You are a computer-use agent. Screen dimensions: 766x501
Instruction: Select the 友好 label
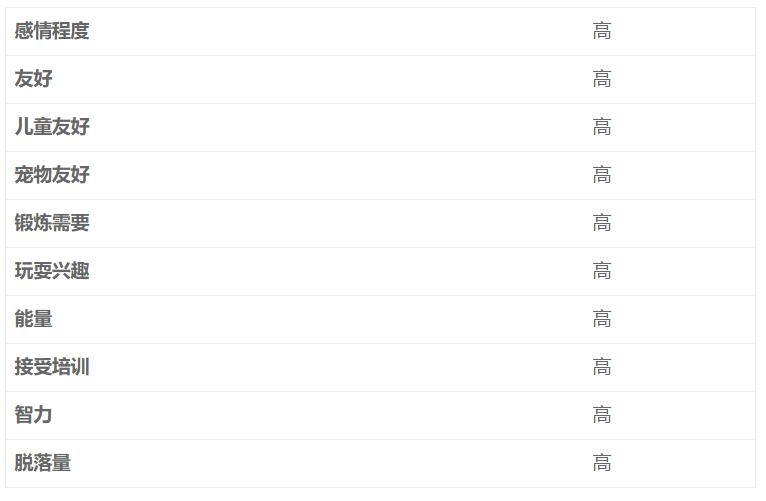[33, 79]
